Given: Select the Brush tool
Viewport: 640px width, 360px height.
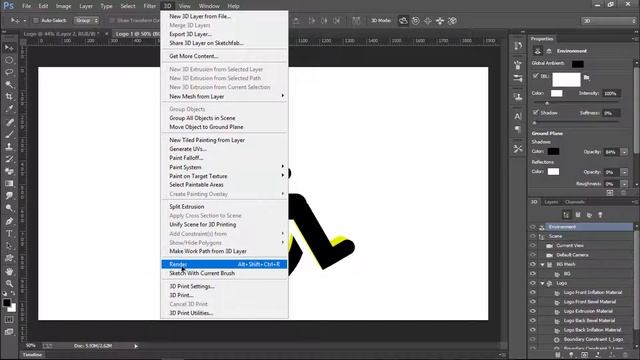Looking at the screenshot, I should point(9,134).
